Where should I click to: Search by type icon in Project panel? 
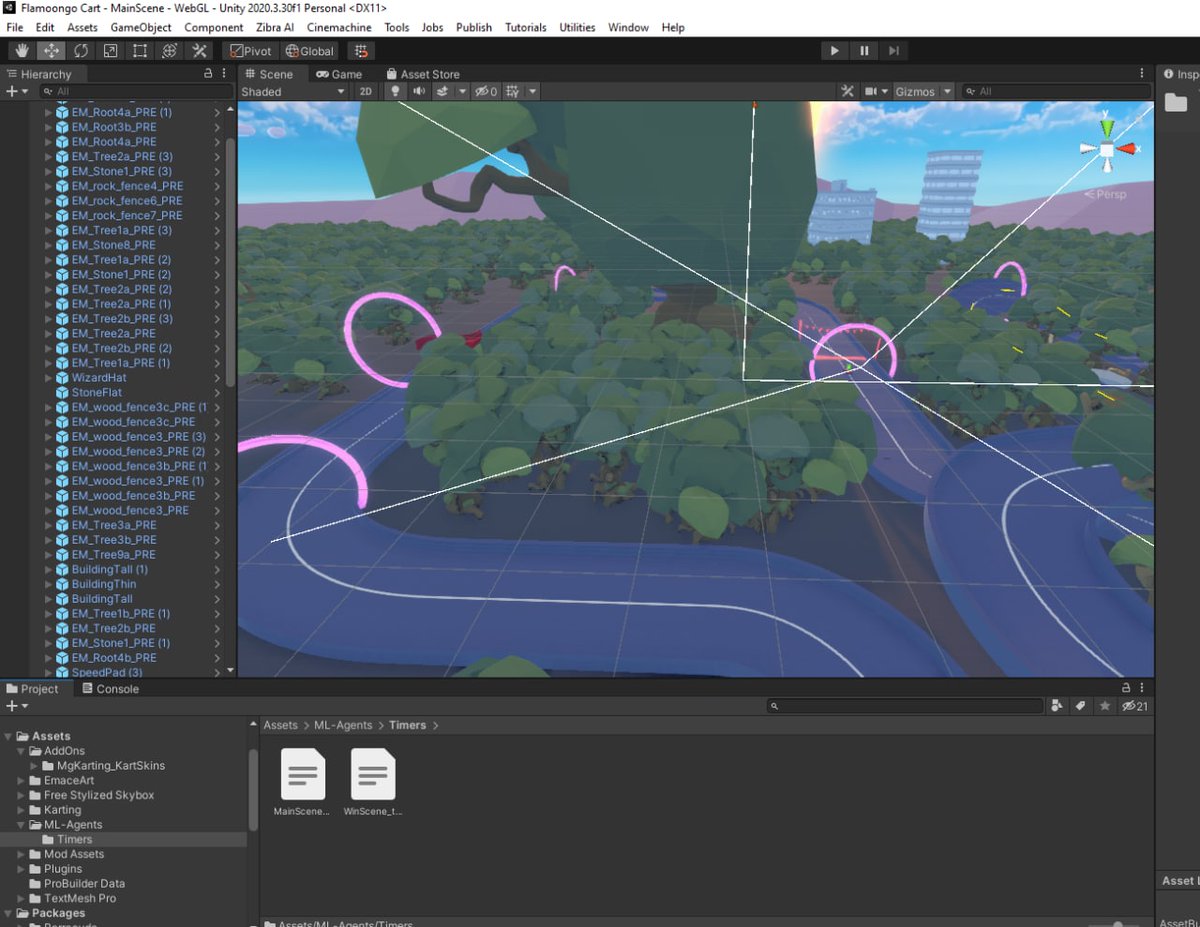tap(1058, 706)
